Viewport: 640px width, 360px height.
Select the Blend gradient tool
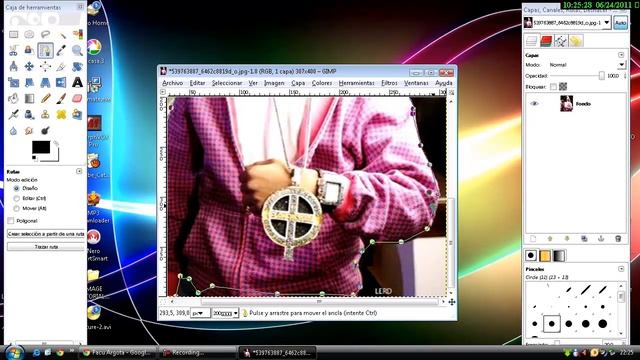[29, 98]
